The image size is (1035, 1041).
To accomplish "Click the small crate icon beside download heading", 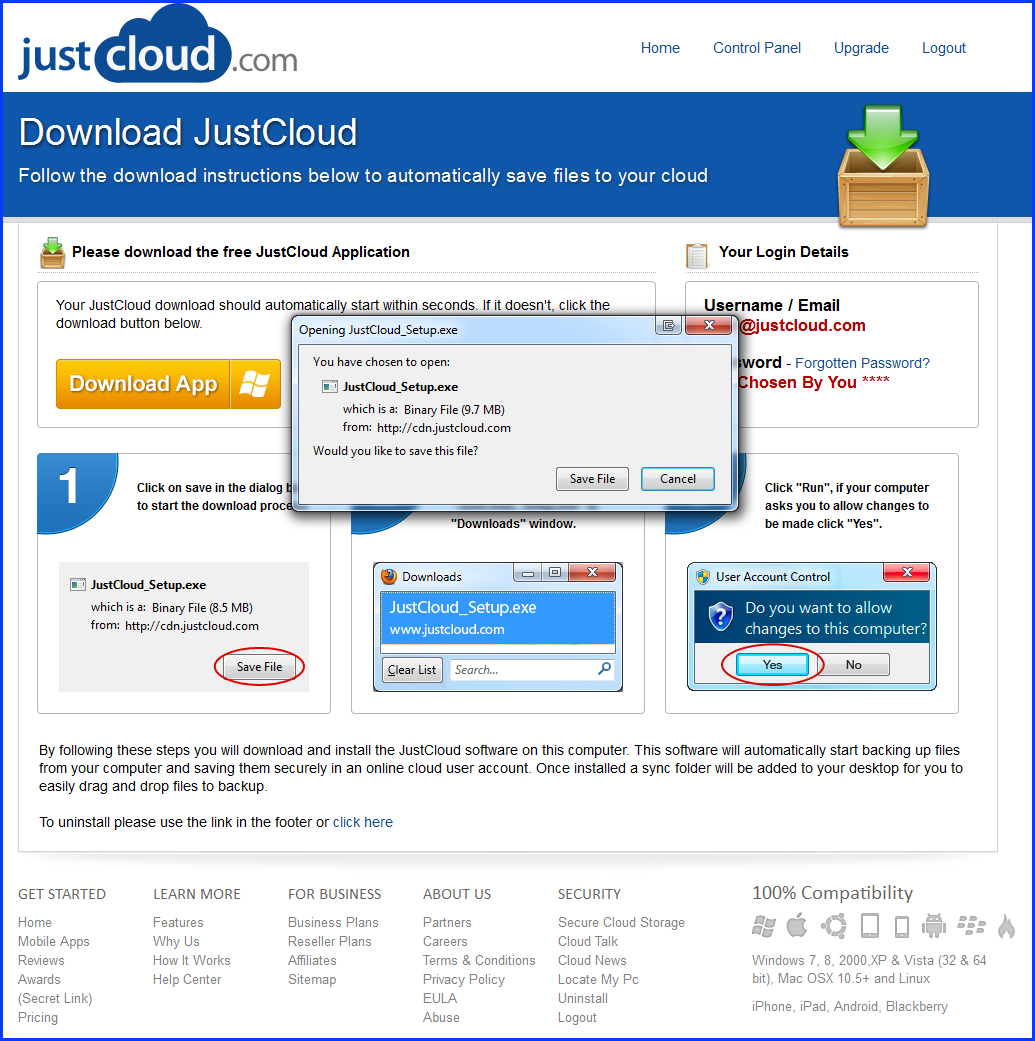I will tap(52, 253).
